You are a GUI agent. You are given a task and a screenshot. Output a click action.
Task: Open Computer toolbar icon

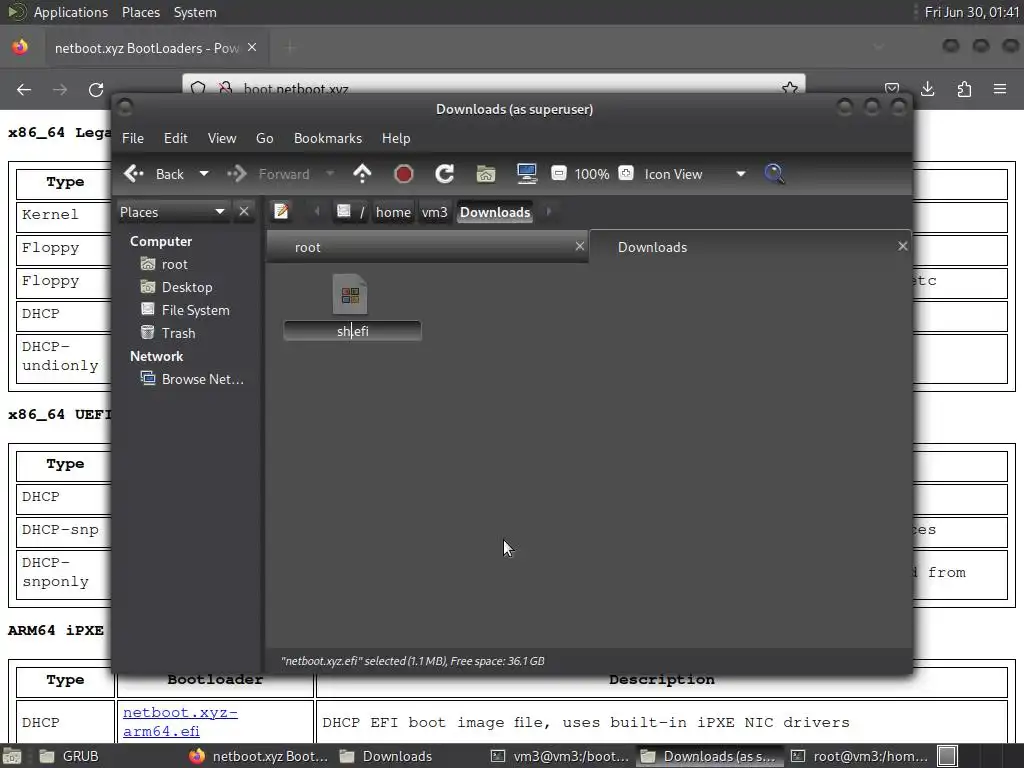click(526, 173)
